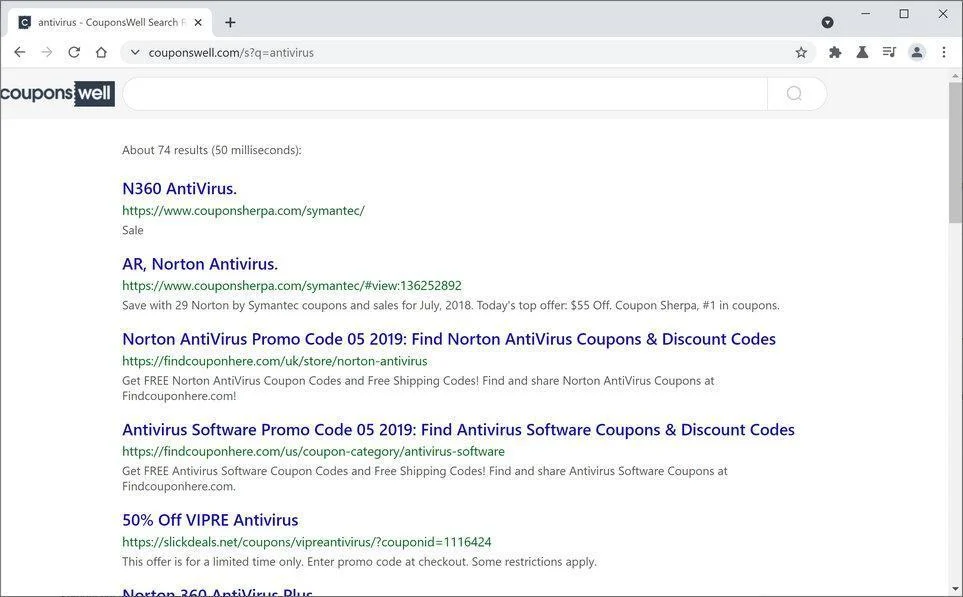Click findcouponhere.com coupon-category antivirus-software URL

(x=313, y=451)
